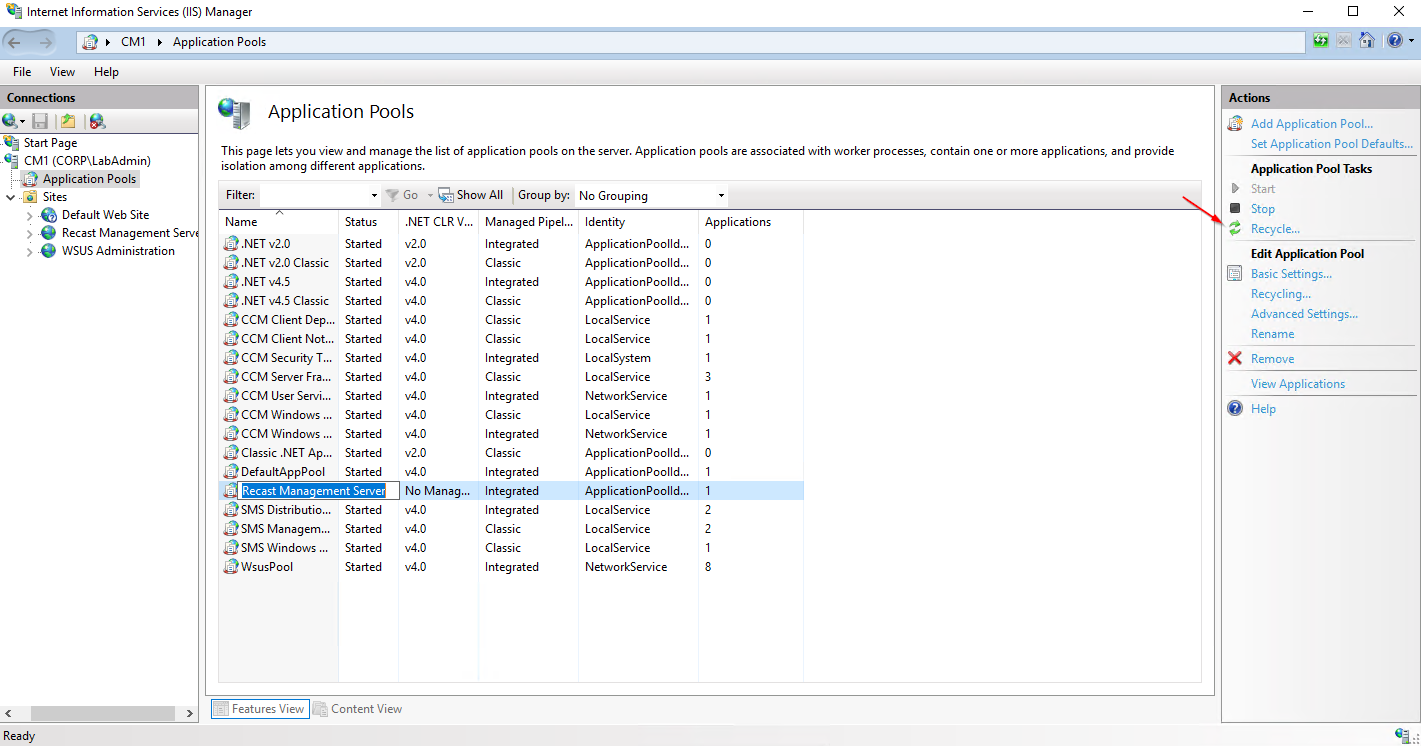Click the navigation Forward arrow

pos(46,42)
